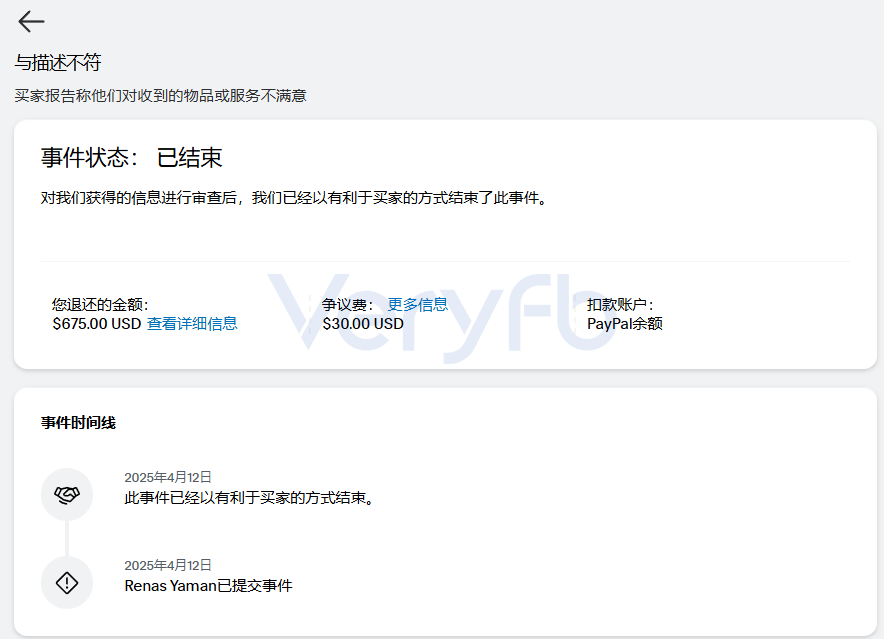Click the $30.00 USD dispute fee value
The height and width of the screenshot is (639, 884).
363,324
